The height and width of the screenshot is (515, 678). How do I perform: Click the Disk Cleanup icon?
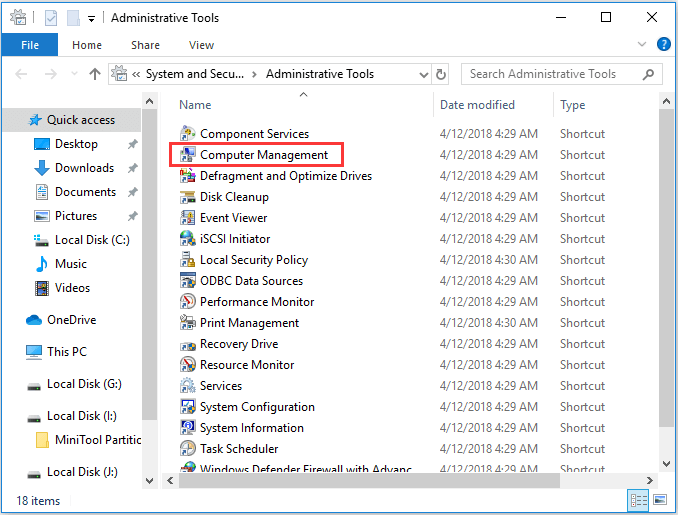[188, 197]
